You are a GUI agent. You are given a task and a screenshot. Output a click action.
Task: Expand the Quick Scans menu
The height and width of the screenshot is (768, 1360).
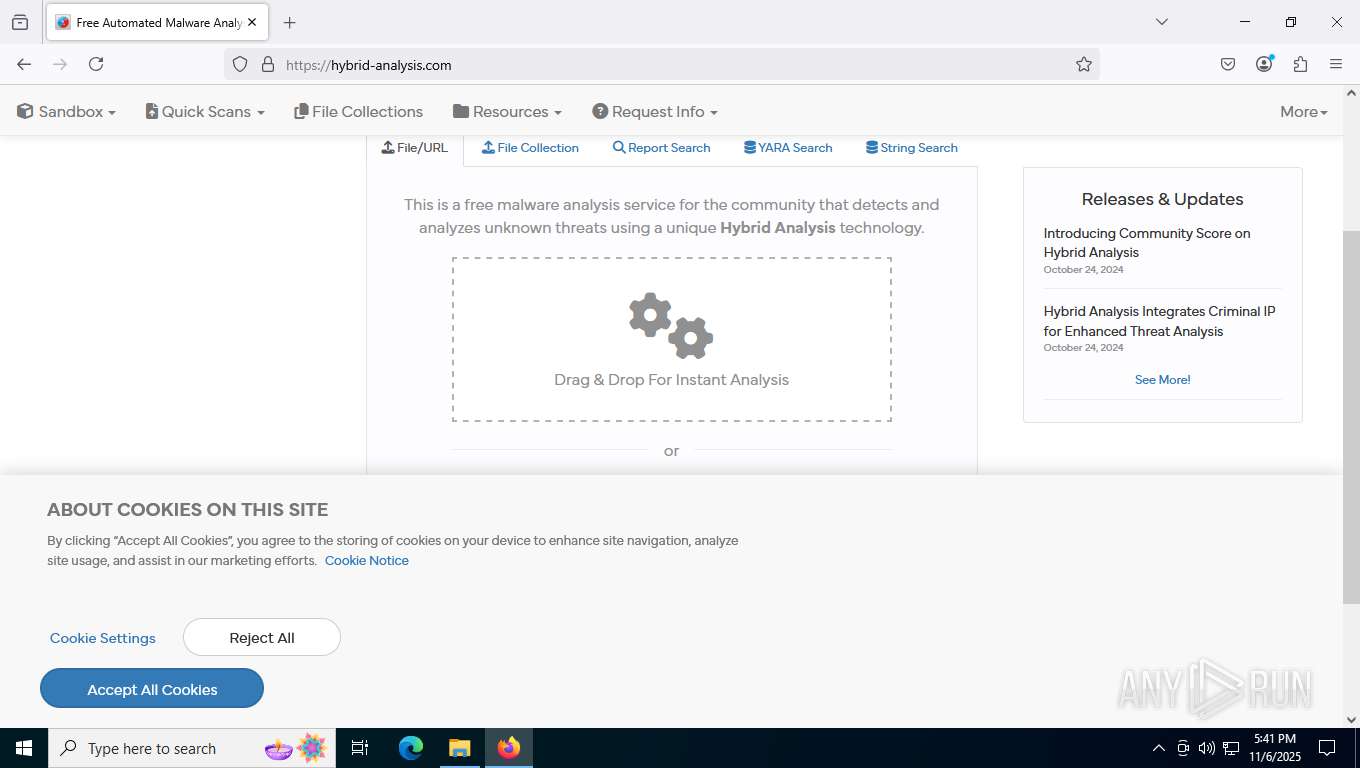point(205,112)
